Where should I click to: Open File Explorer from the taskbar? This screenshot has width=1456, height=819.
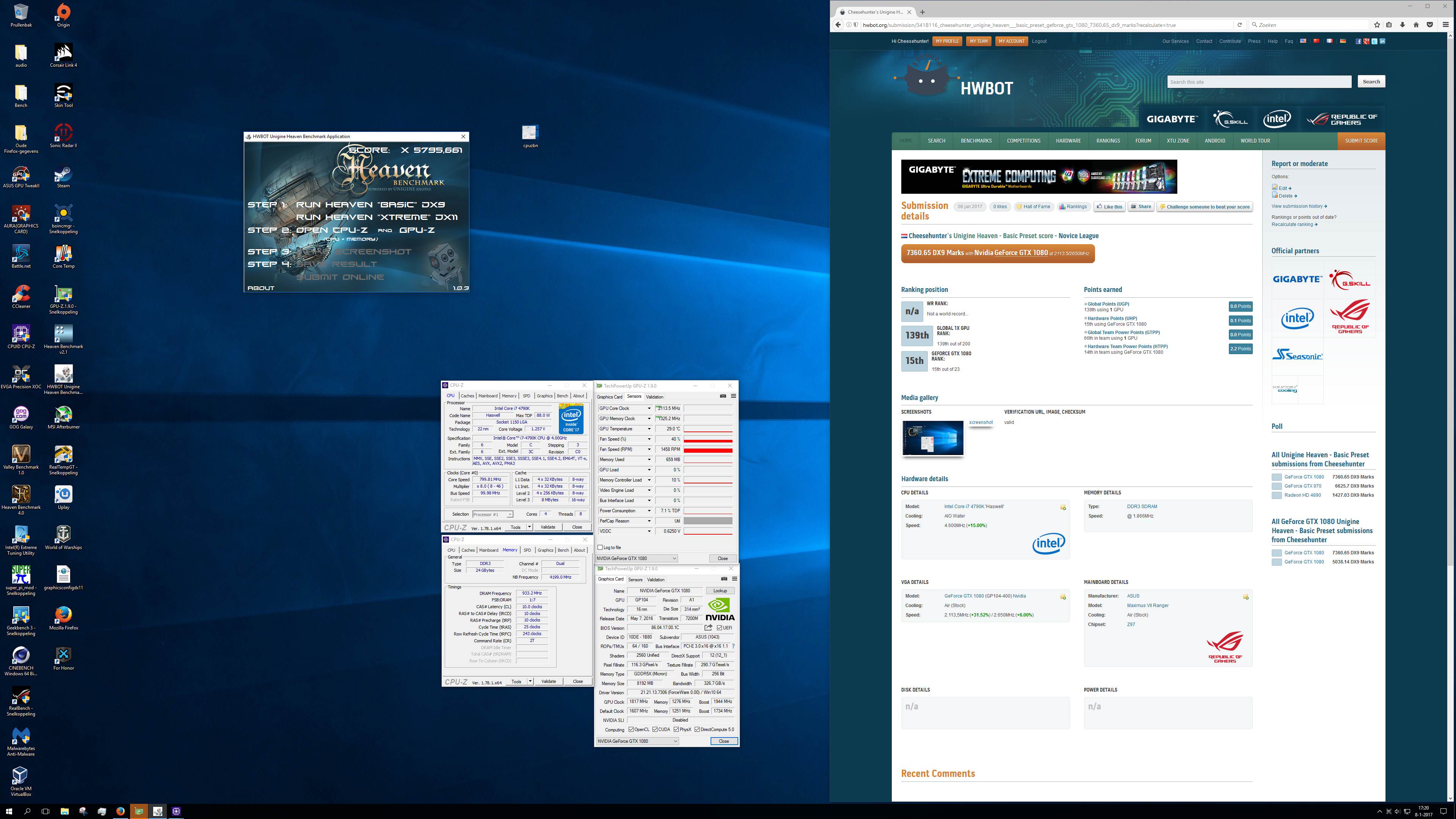click(x=64, y=811)
